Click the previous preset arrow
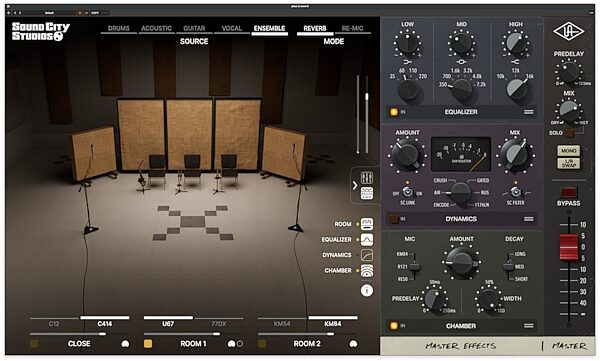Viewport: 600px width, 361px height. (15, 13)
